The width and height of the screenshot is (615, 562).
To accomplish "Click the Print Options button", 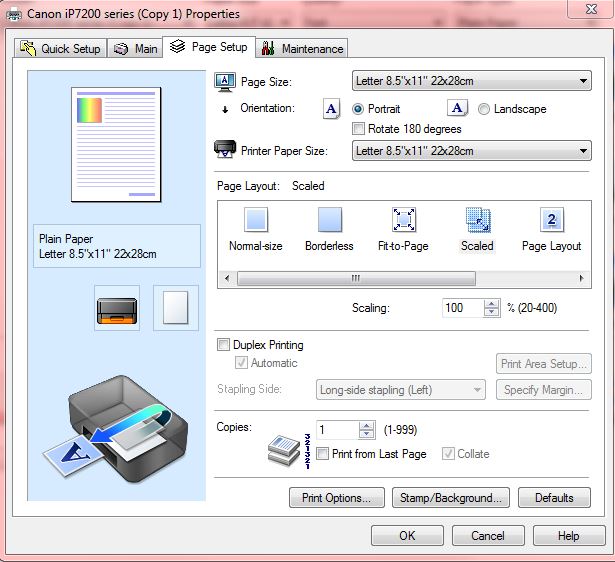I will point(336,497).
